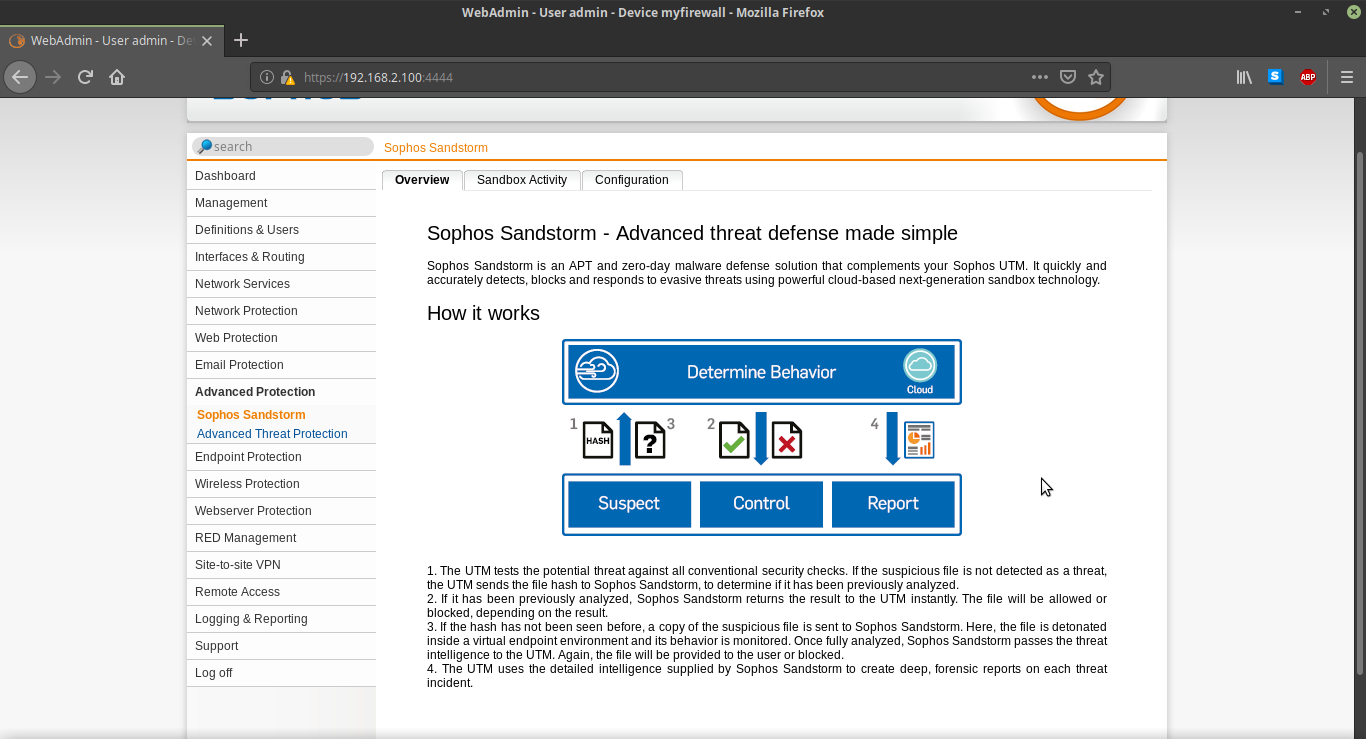Viewport: 1366px width, 739px height.
Task: Open the Firefox hamburger menu
Action: click(x=1346, y=77)
